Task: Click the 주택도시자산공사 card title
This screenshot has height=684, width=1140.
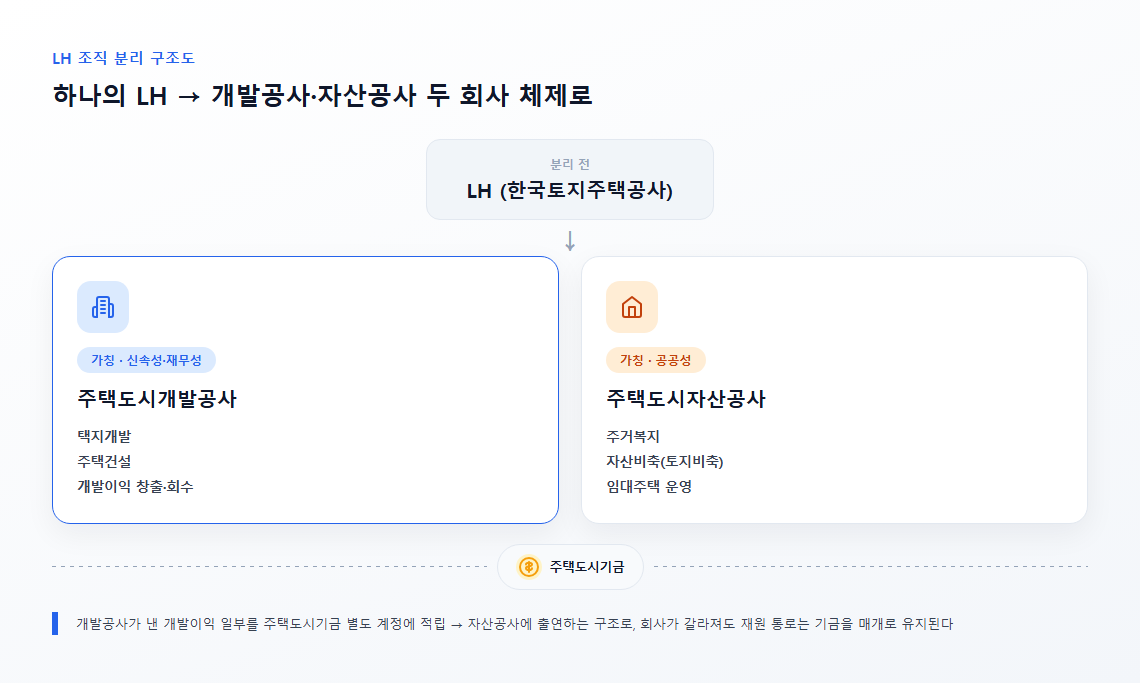Action: 686,399
